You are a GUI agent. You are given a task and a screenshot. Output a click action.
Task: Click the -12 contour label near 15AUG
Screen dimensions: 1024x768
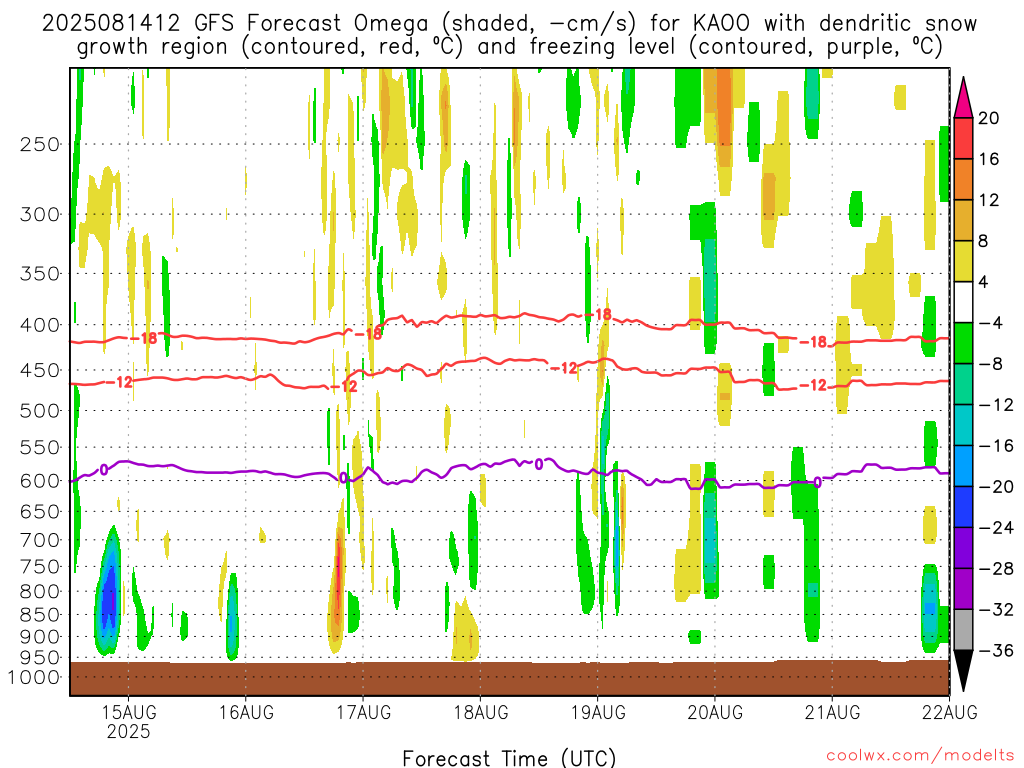pos(120,382)
